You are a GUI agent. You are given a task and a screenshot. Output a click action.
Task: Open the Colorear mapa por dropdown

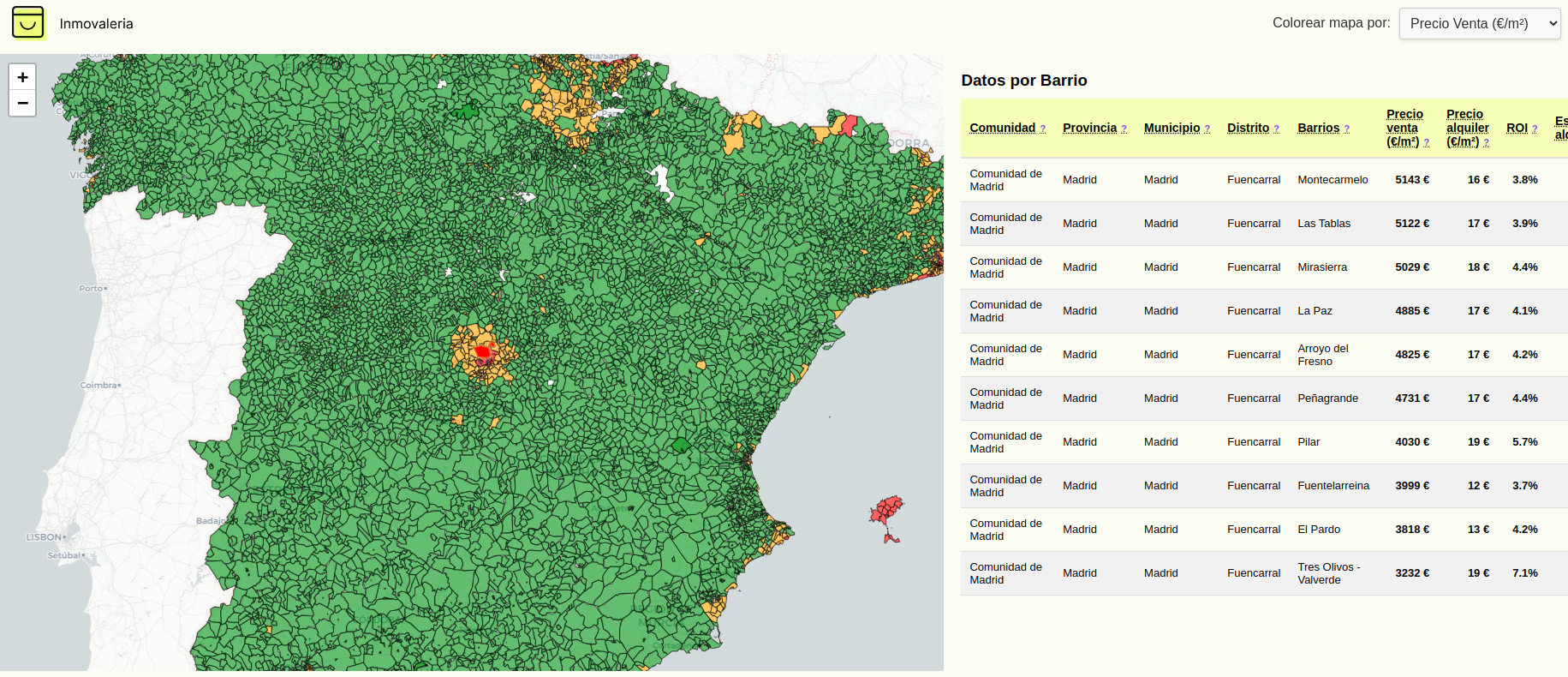pyautogui.click(x=1479, y=24)
